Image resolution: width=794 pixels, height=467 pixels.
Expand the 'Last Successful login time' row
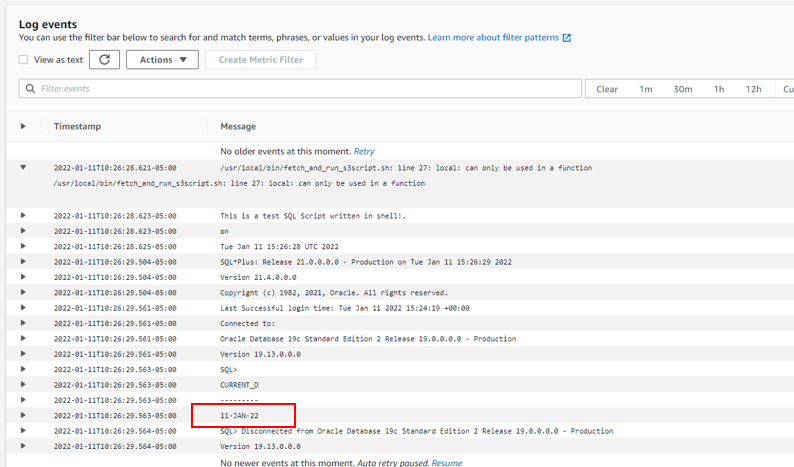[23, 307]
